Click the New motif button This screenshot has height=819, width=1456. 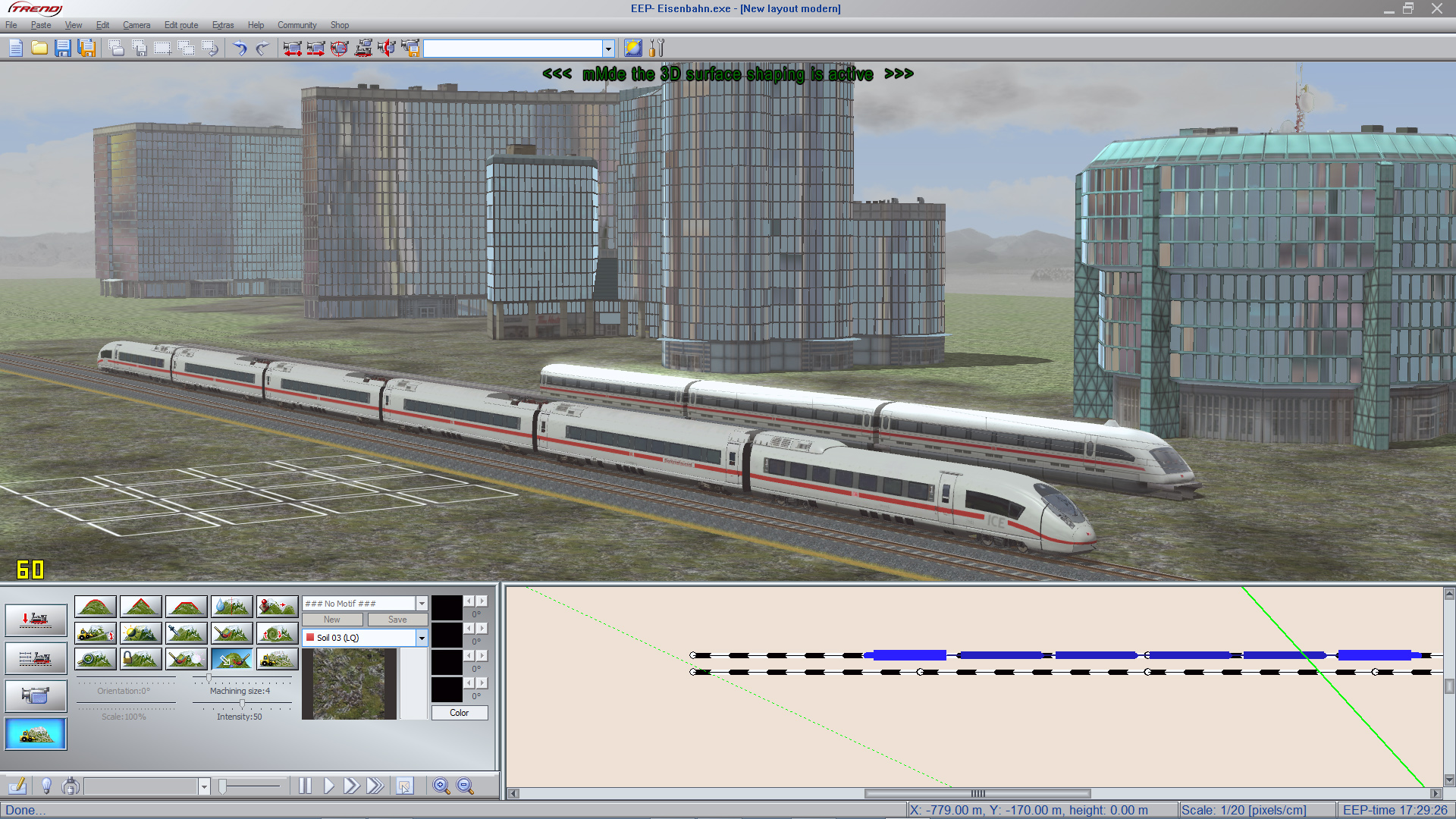(x=332, y=620)
